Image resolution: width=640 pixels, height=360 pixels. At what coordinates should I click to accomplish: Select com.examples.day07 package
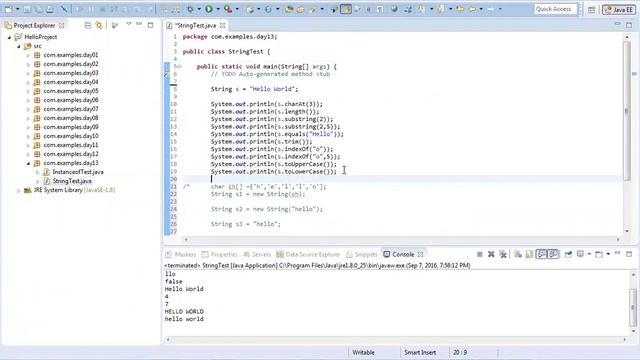click(71, 109)
